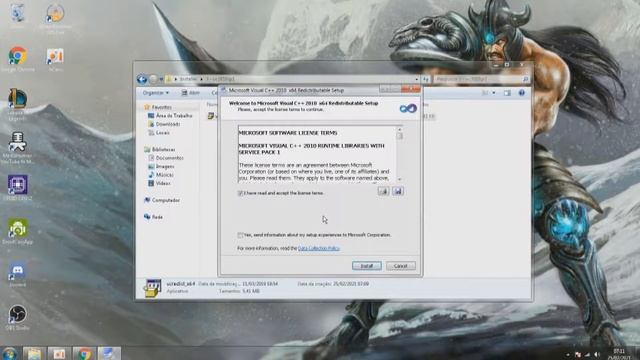
Task: Select Área de Trabalho in the sidebar
Action: [x=170, y=116]
